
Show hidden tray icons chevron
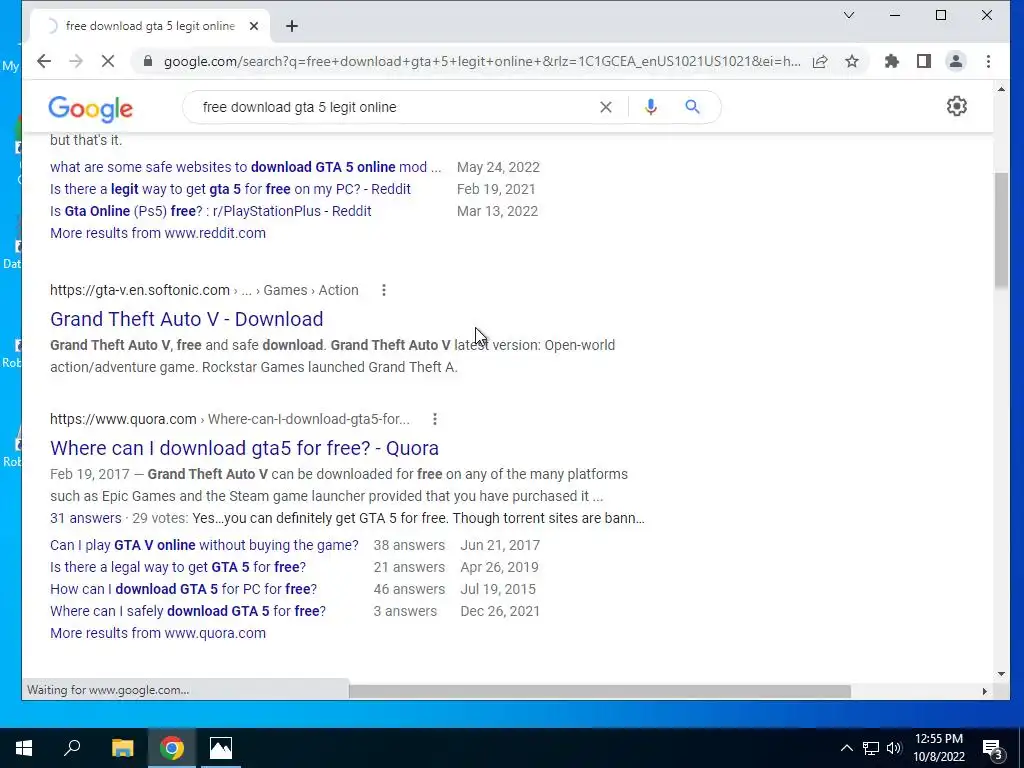tap(846, 748)
